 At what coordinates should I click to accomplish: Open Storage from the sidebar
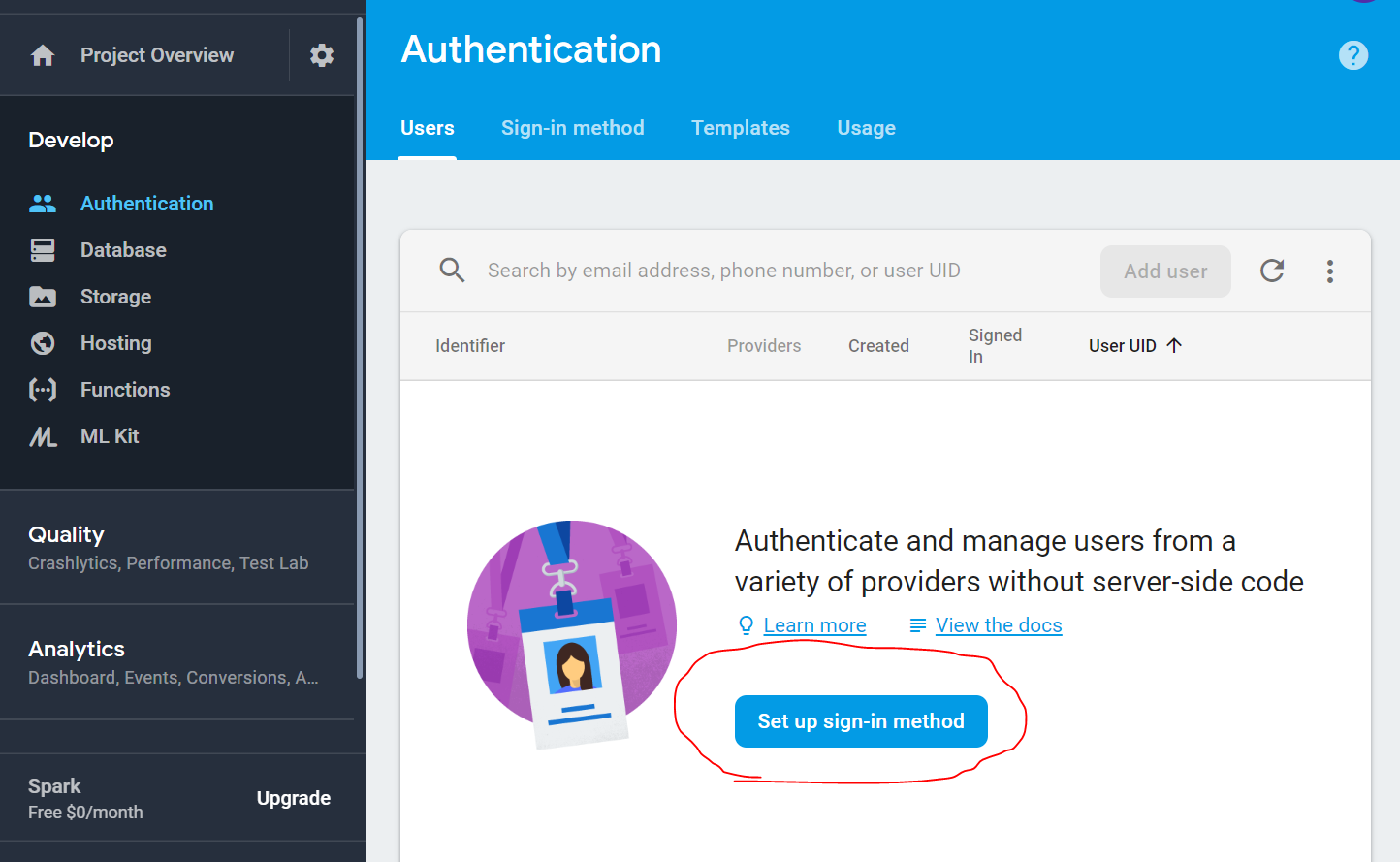tap(43, 296)
